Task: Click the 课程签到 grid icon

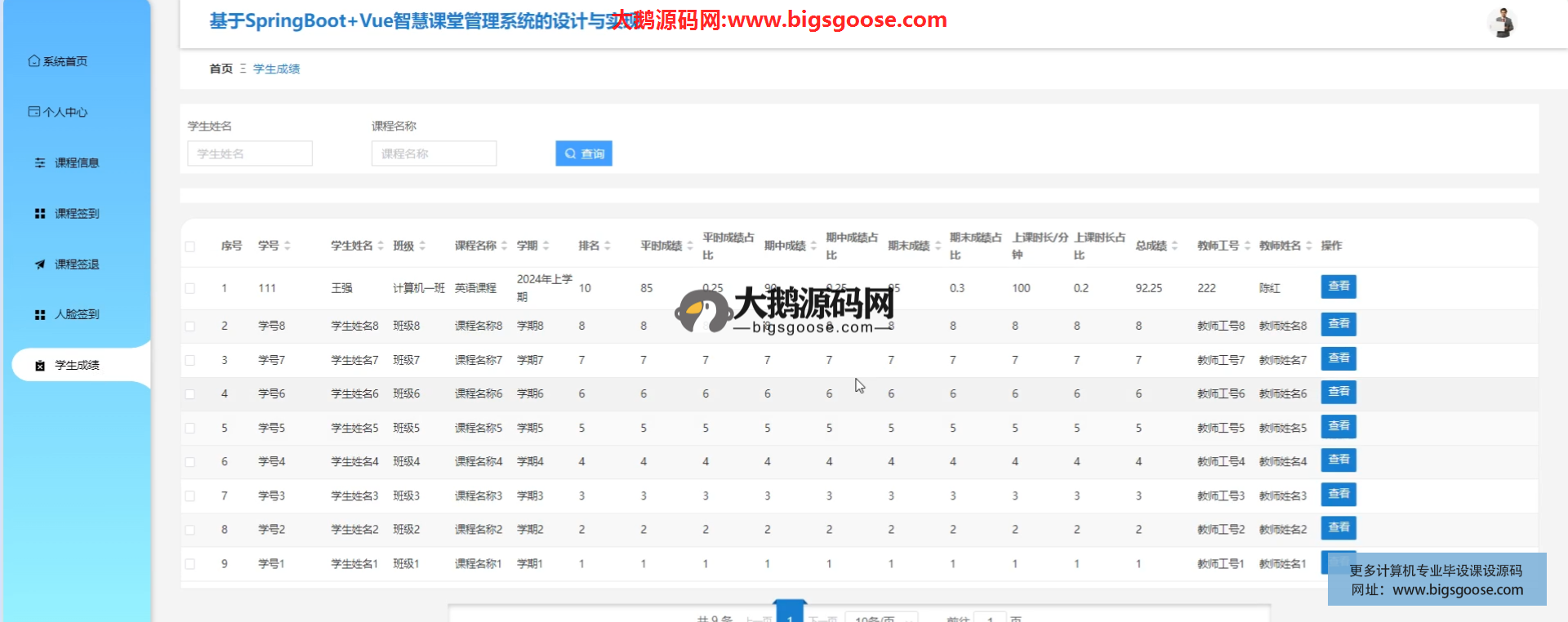Action: 40,214
